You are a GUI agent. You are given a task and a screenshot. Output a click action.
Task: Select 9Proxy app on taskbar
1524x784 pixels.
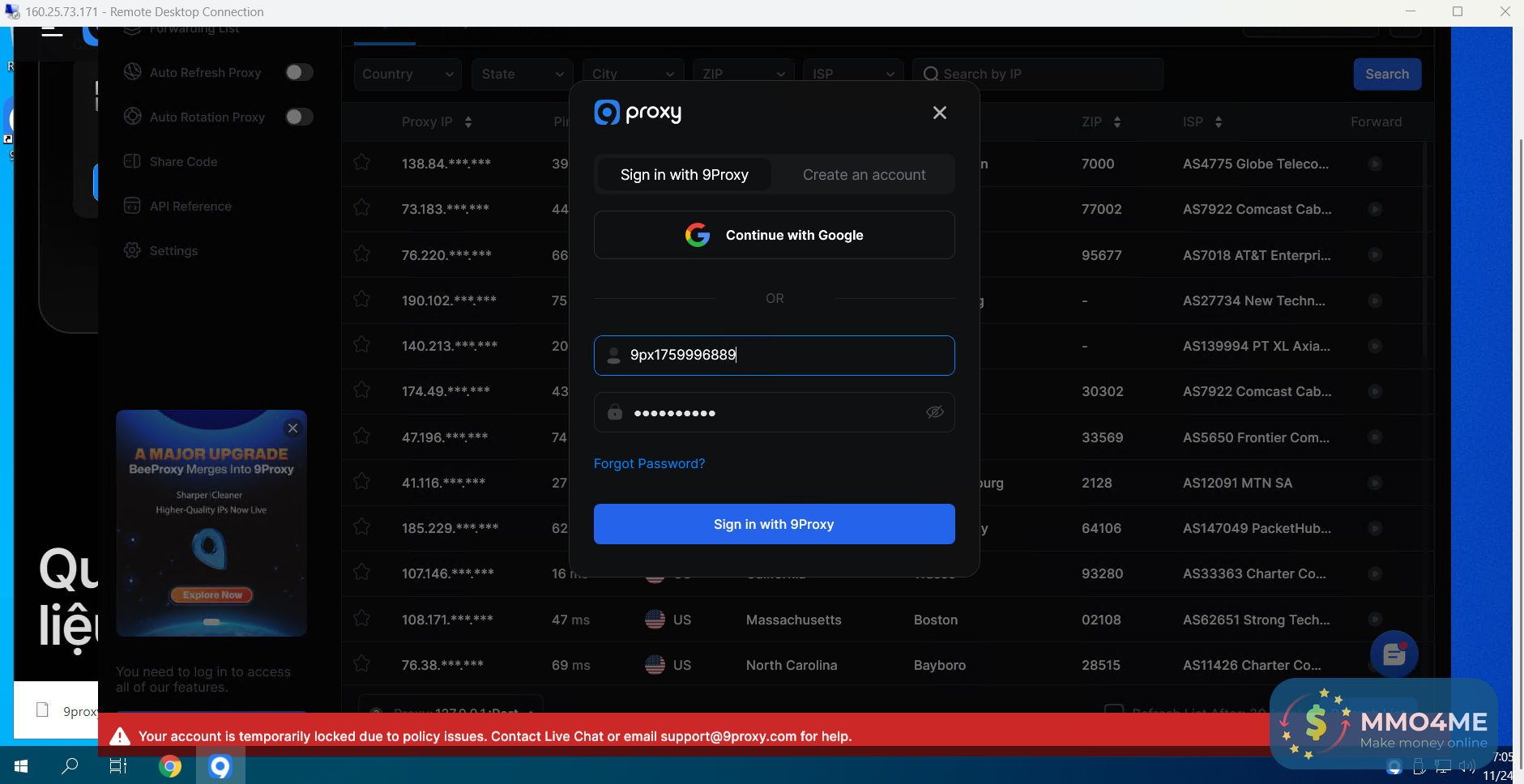(x=220, y=765)
